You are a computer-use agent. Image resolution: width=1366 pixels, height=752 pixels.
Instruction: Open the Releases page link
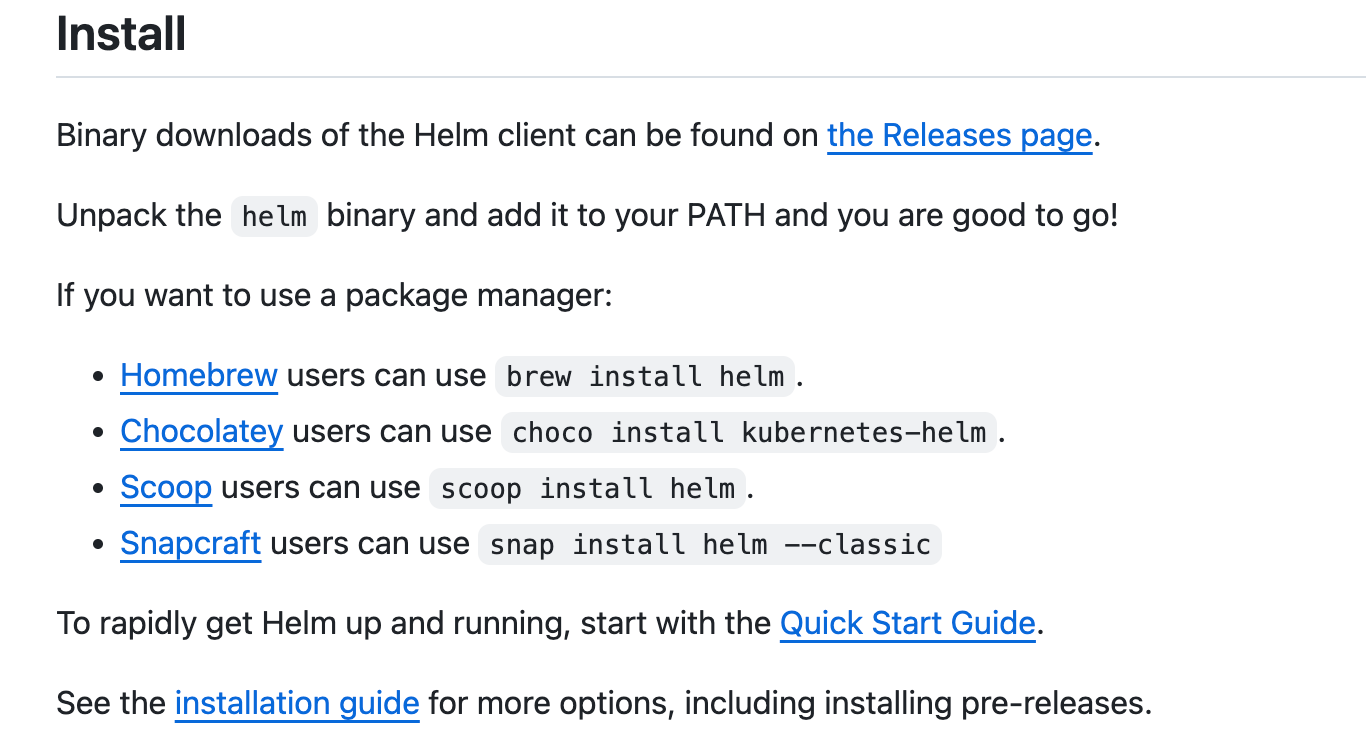[959, 135]
